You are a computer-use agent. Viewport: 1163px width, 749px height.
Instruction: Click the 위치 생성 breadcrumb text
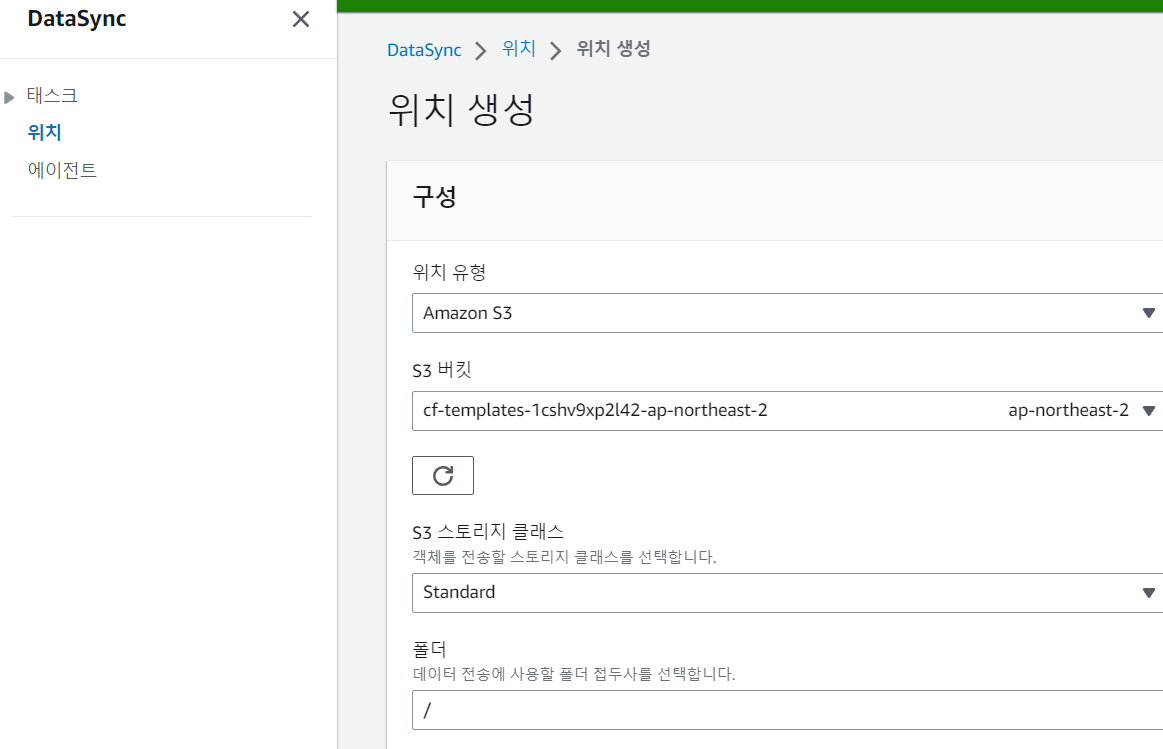click(x=613, y=49)
